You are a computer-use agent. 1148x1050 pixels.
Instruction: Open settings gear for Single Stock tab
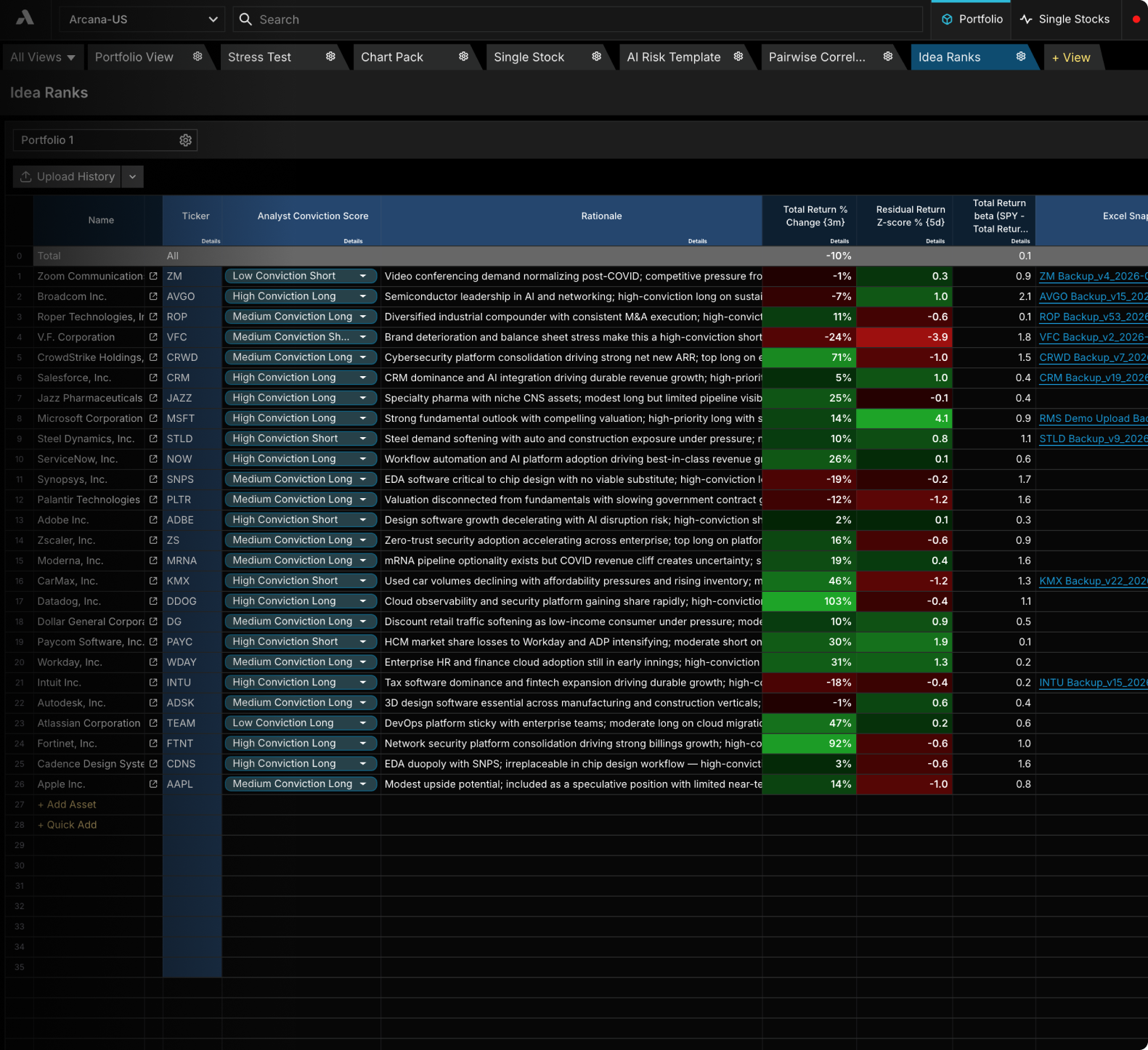pos(596,57)
